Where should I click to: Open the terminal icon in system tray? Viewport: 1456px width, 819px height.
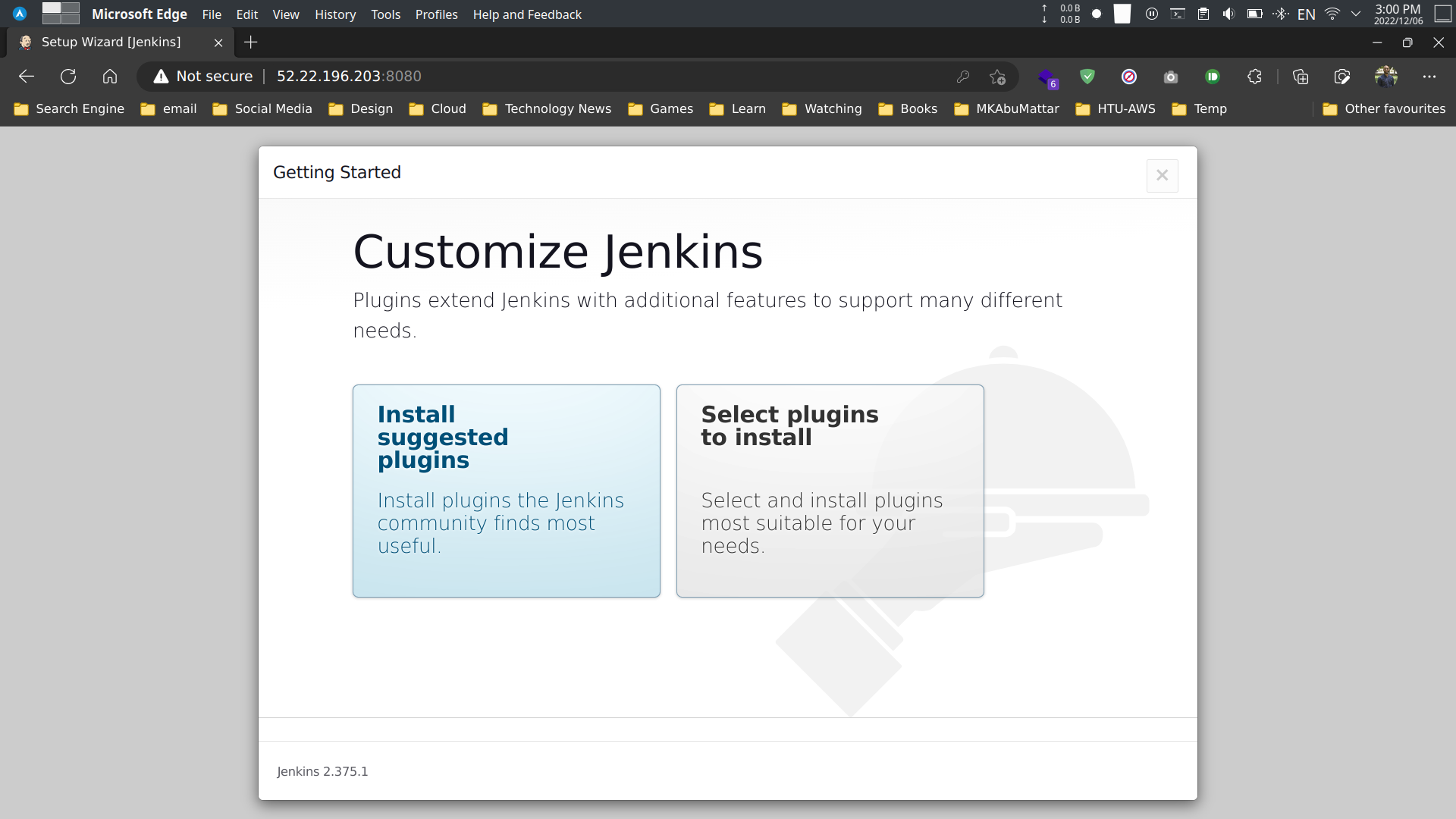tap(1178, 14)
